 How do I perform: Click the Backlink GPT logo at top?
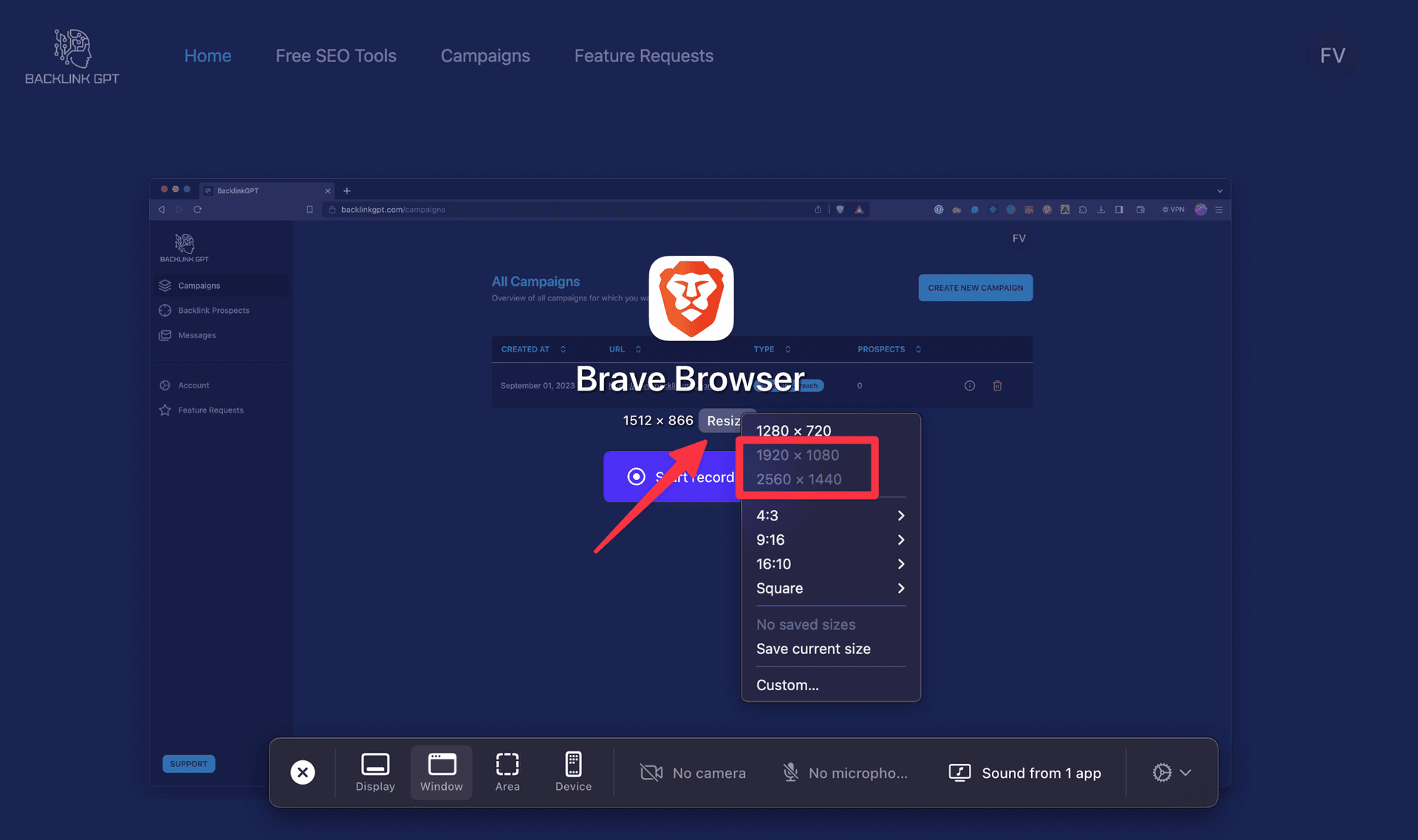click(72, 57)
